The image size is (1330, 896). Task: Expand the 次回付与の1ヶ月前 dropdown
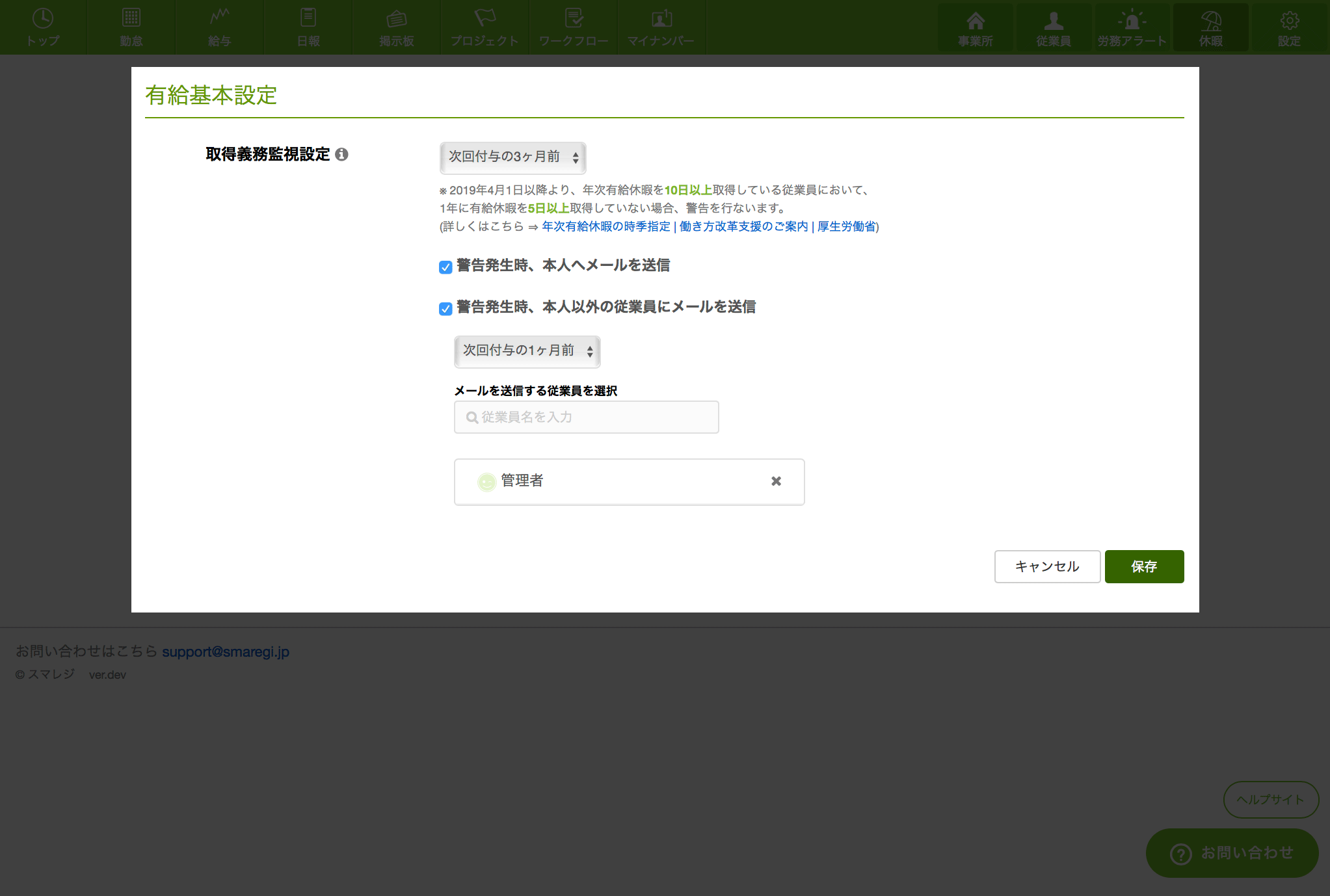(x=527, y=351)
